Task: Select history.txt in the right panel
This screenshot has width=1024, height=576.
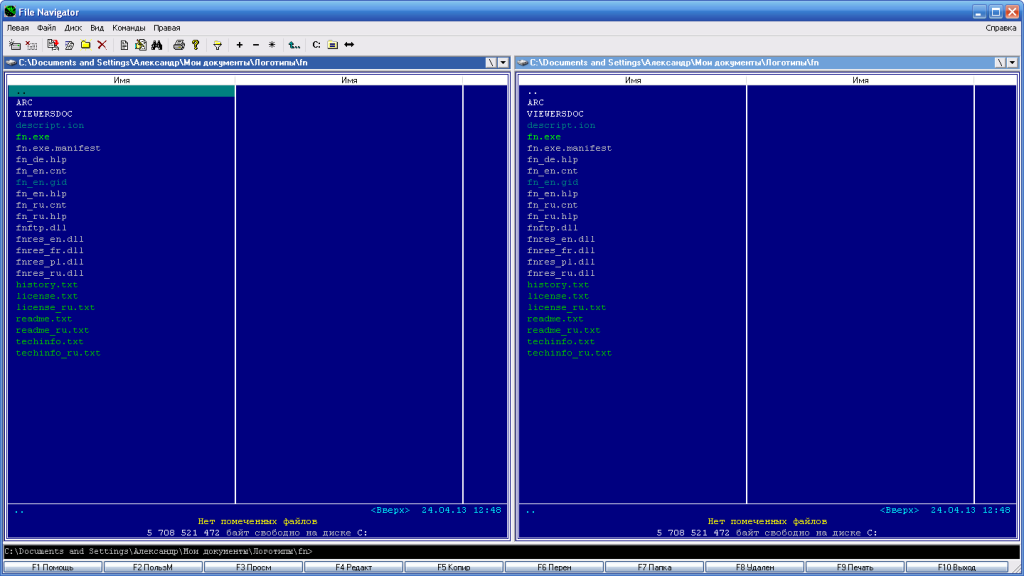Action: 558,285
